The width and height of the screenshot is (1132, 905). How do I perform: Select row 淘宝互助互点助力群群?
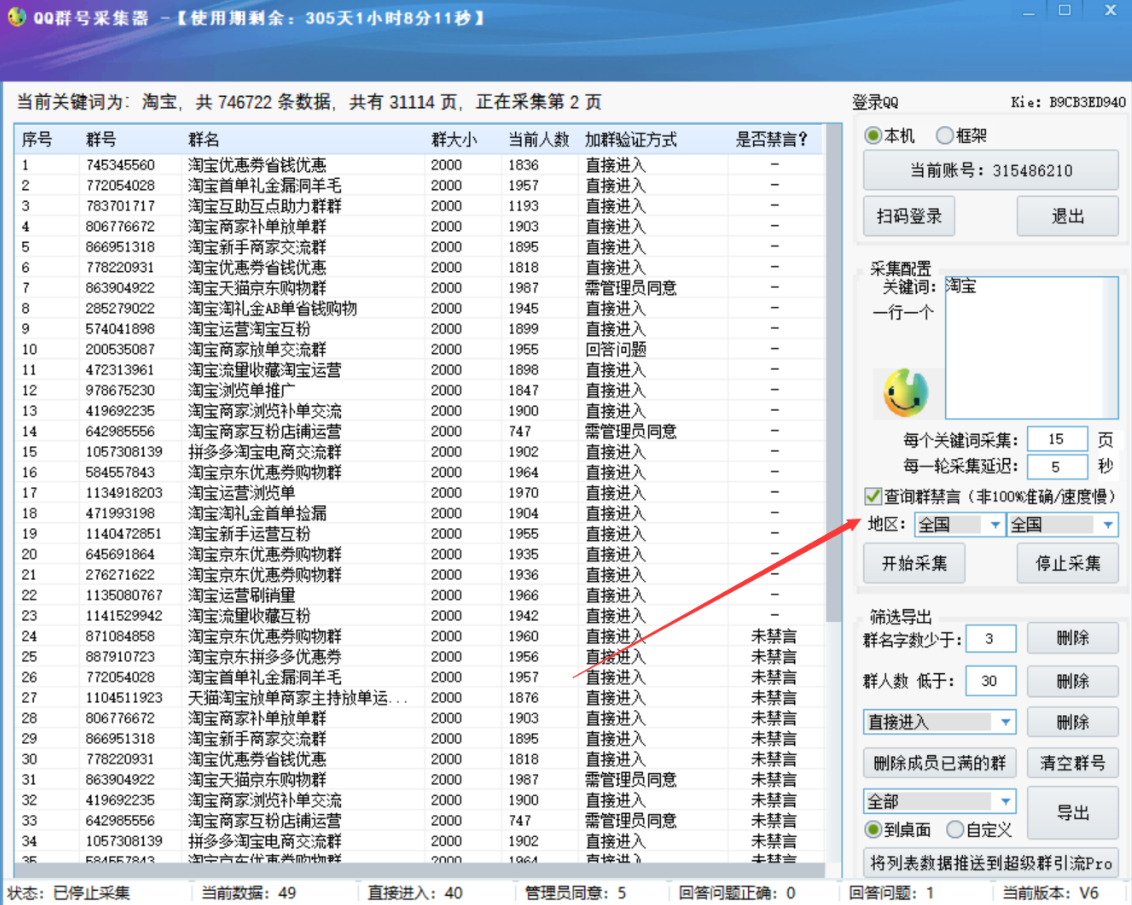click(x=418, y=206)
